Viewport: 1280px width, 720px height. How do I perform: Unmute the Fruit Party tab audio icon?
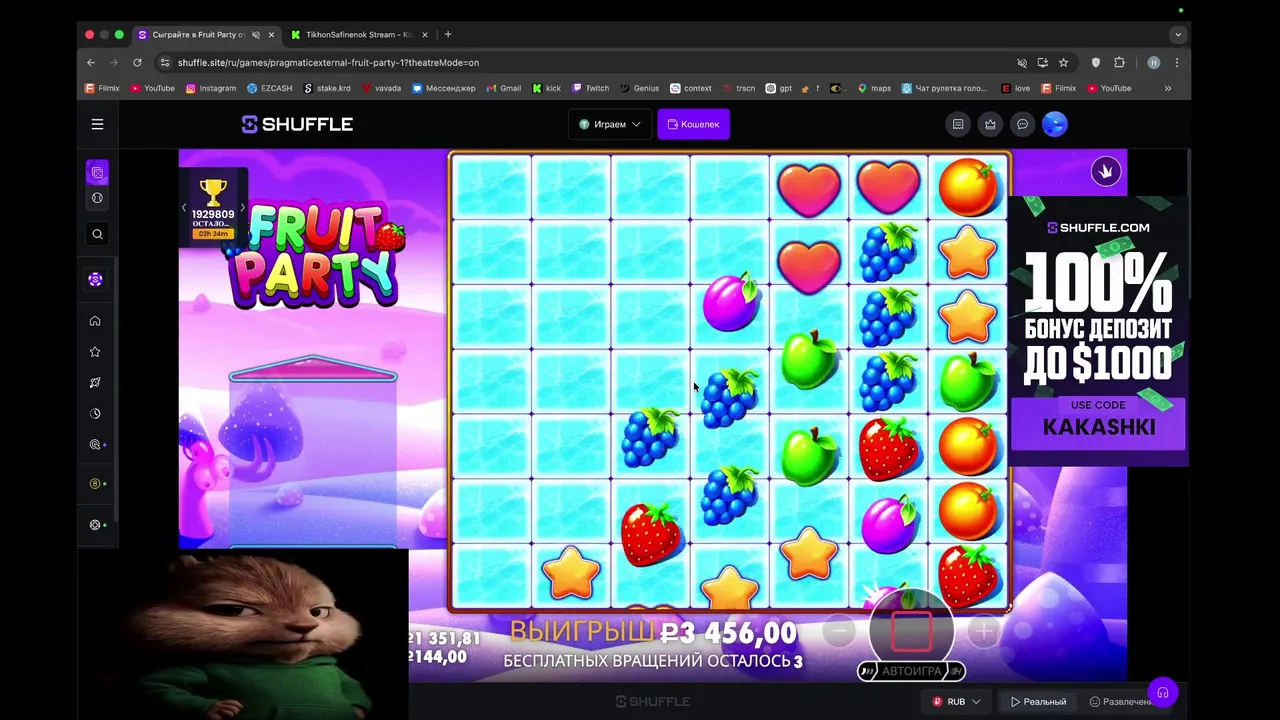tap(256, 34)
